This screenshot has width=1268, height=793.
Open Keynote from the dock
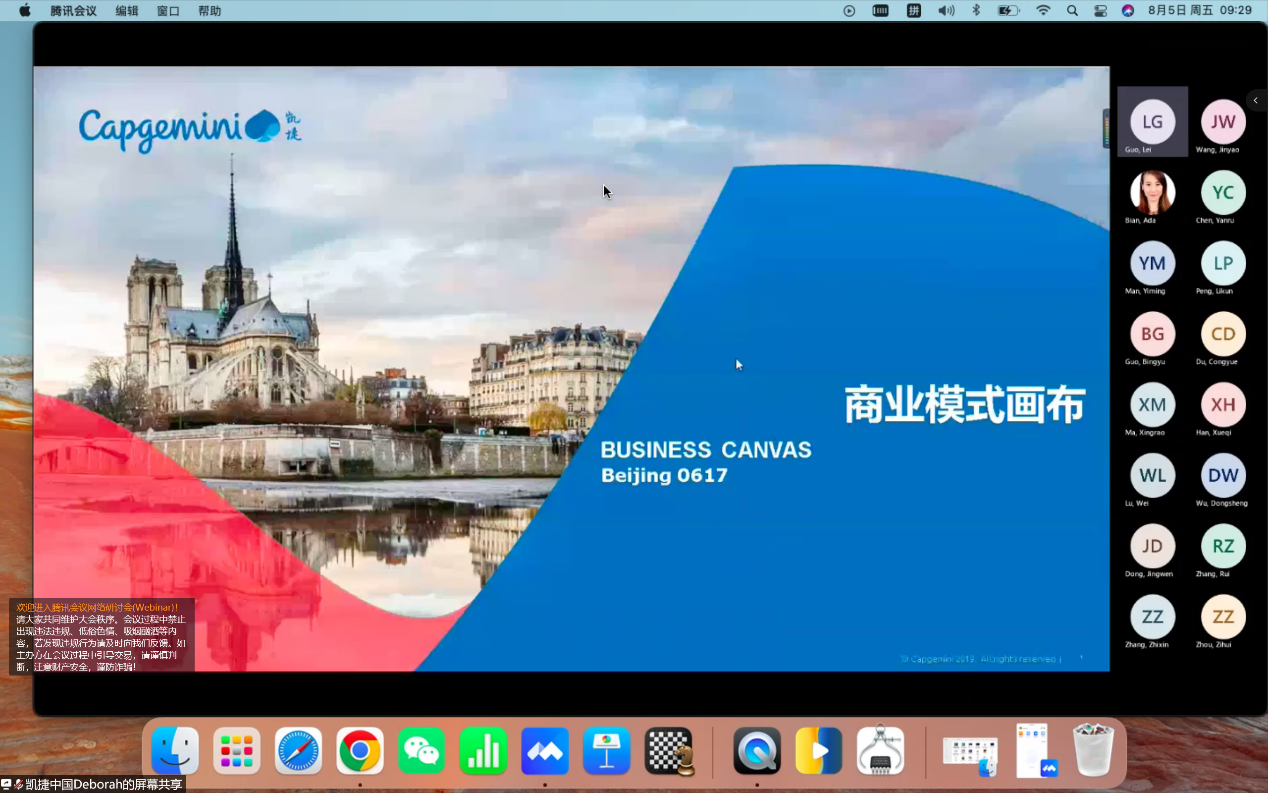pos(606,751)
